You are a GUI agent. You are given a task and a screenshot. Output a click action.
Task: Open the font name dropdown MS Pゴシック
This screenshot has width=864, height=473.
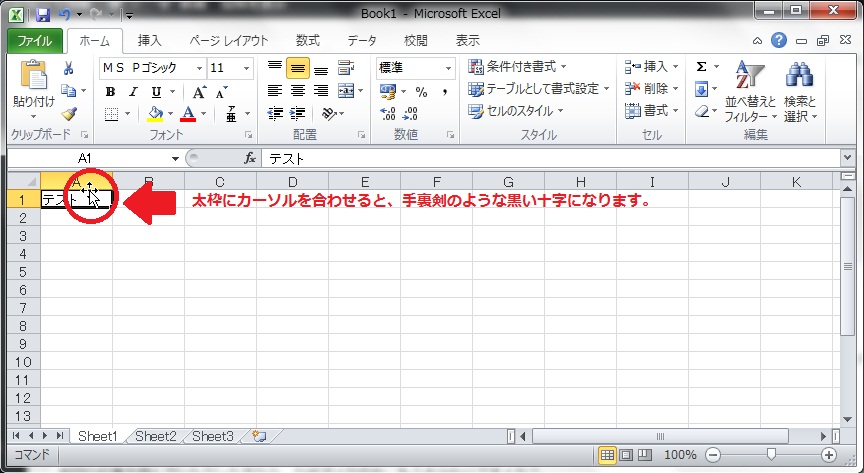coord(199,68)
